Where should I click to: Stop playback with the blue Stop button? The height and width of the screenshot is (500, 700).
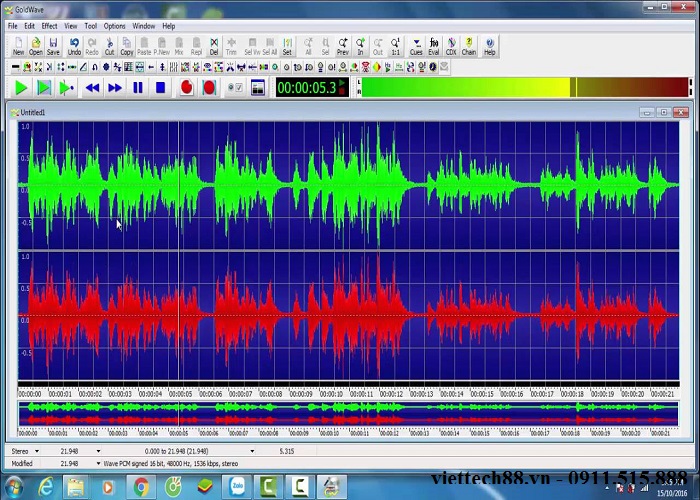(x=161, y=88)
